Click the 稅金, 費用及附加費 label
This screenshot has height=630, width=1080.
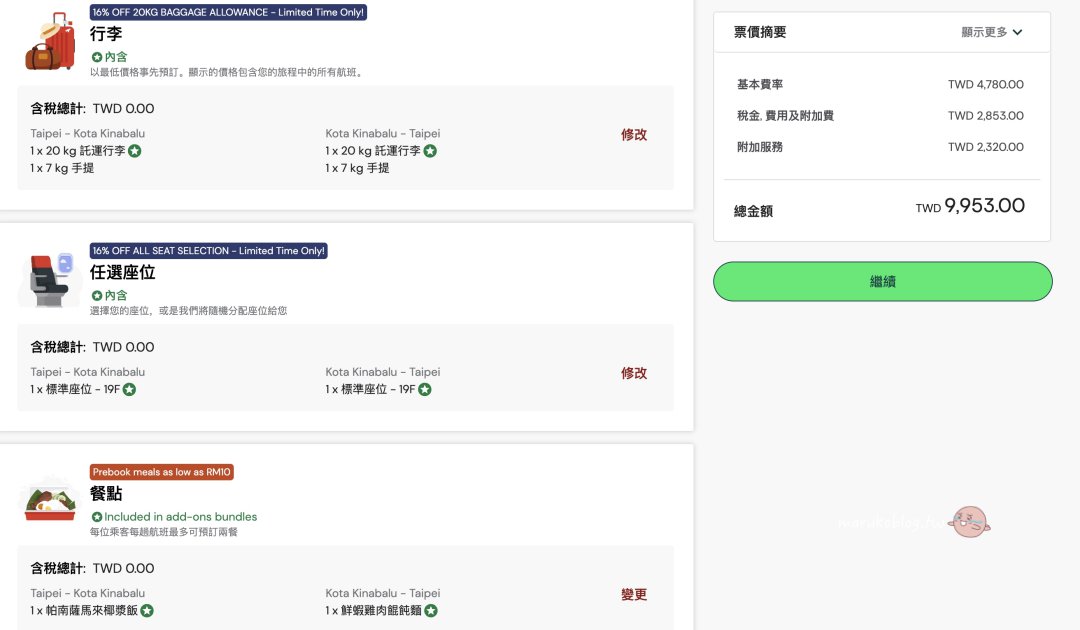pyautogui.click(x=785, y=116)
